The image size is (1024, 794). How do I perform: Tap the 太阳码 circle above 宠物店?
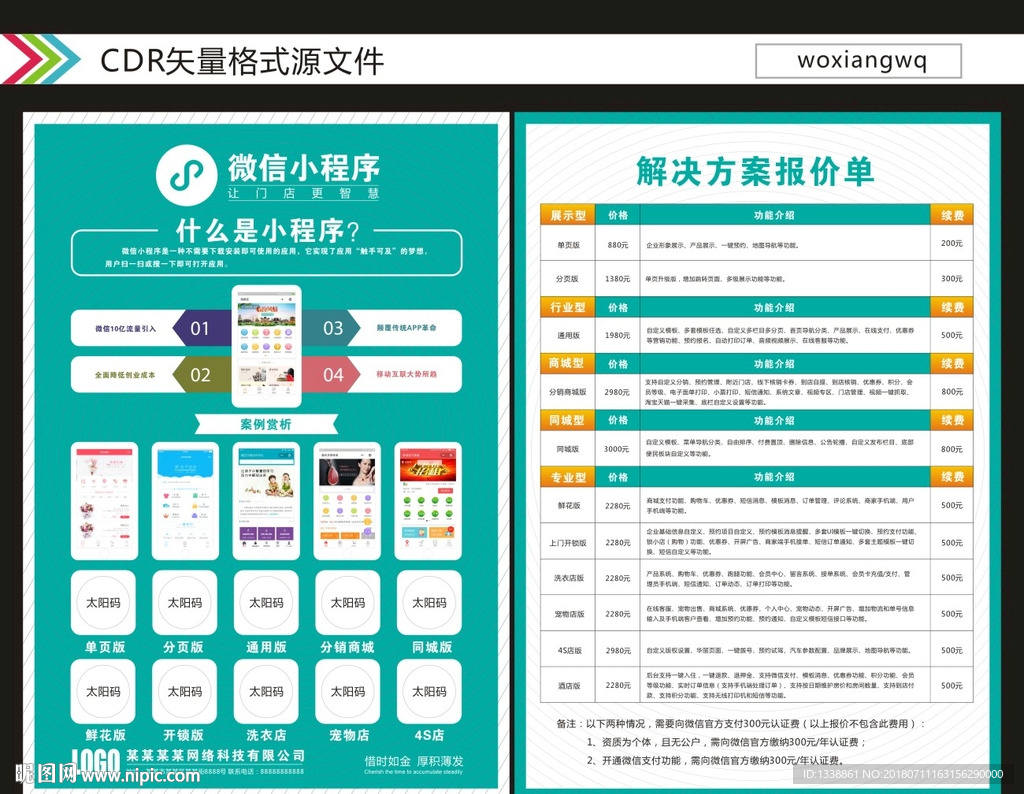347,691
